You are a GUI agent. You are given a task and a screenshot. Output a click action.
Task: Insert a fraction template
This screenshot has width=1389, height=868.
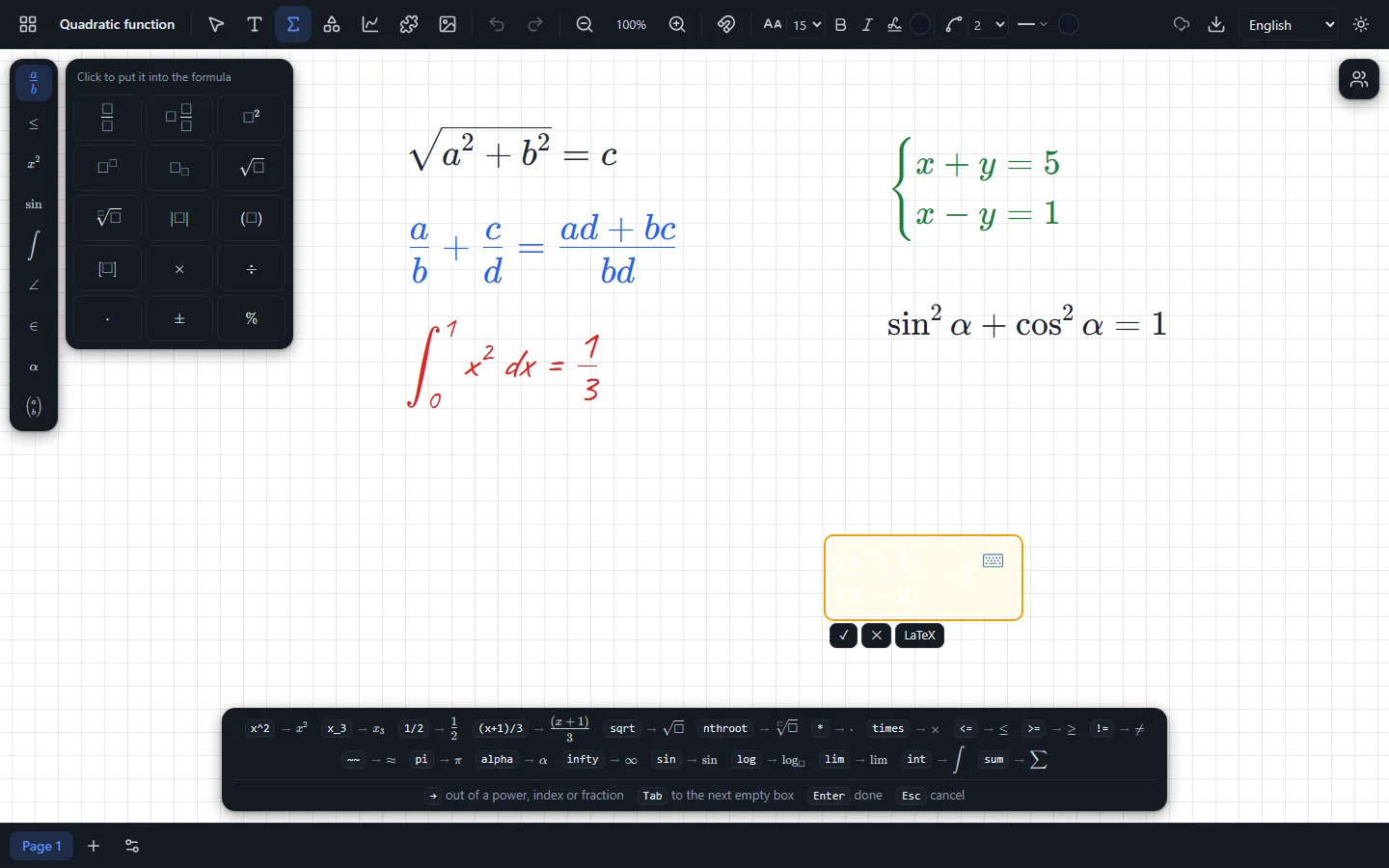(107, 118)
